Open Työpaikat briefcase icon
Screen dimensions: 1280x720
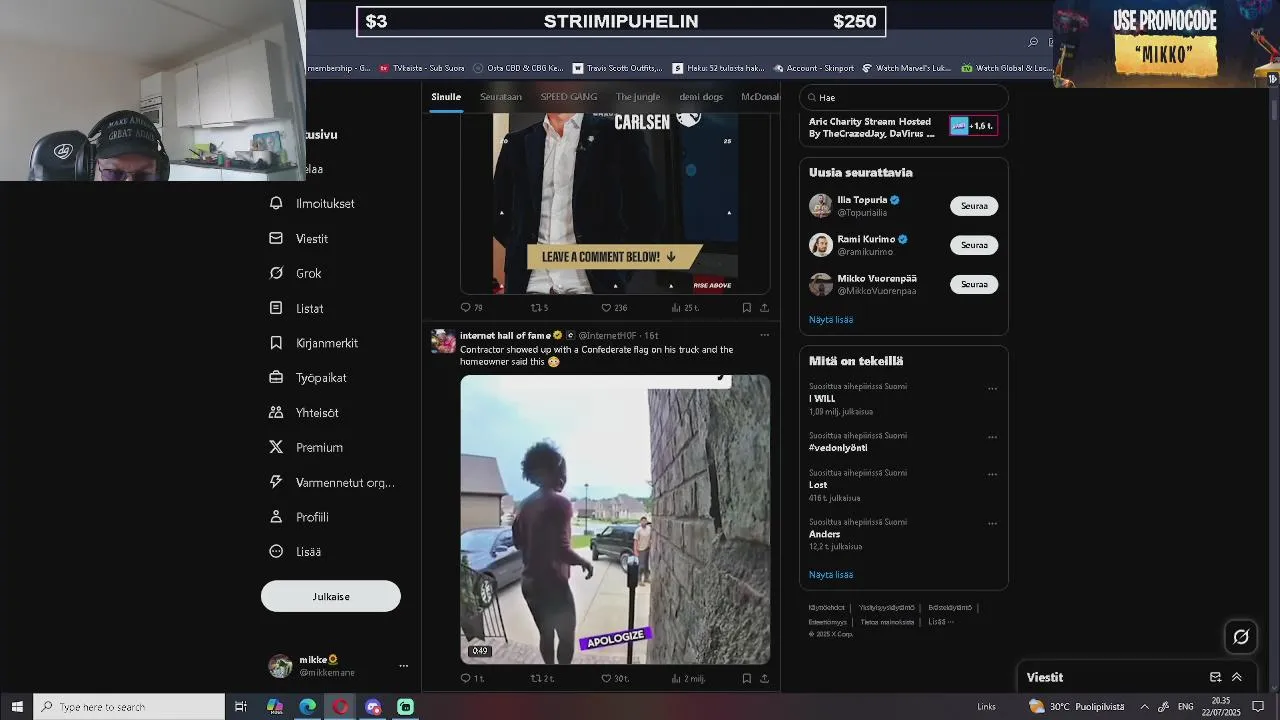coord(276,378)
